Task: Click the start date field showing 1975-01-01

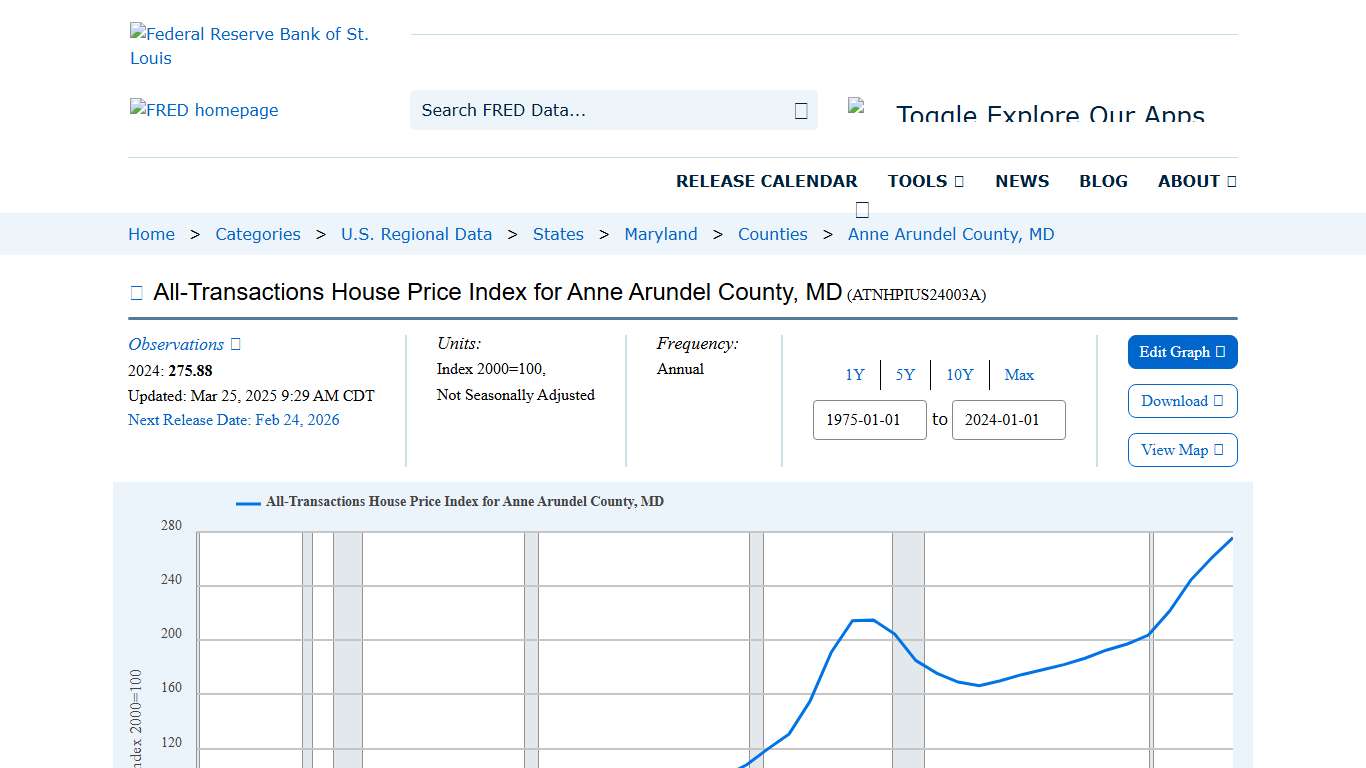Action: point(869,420)
